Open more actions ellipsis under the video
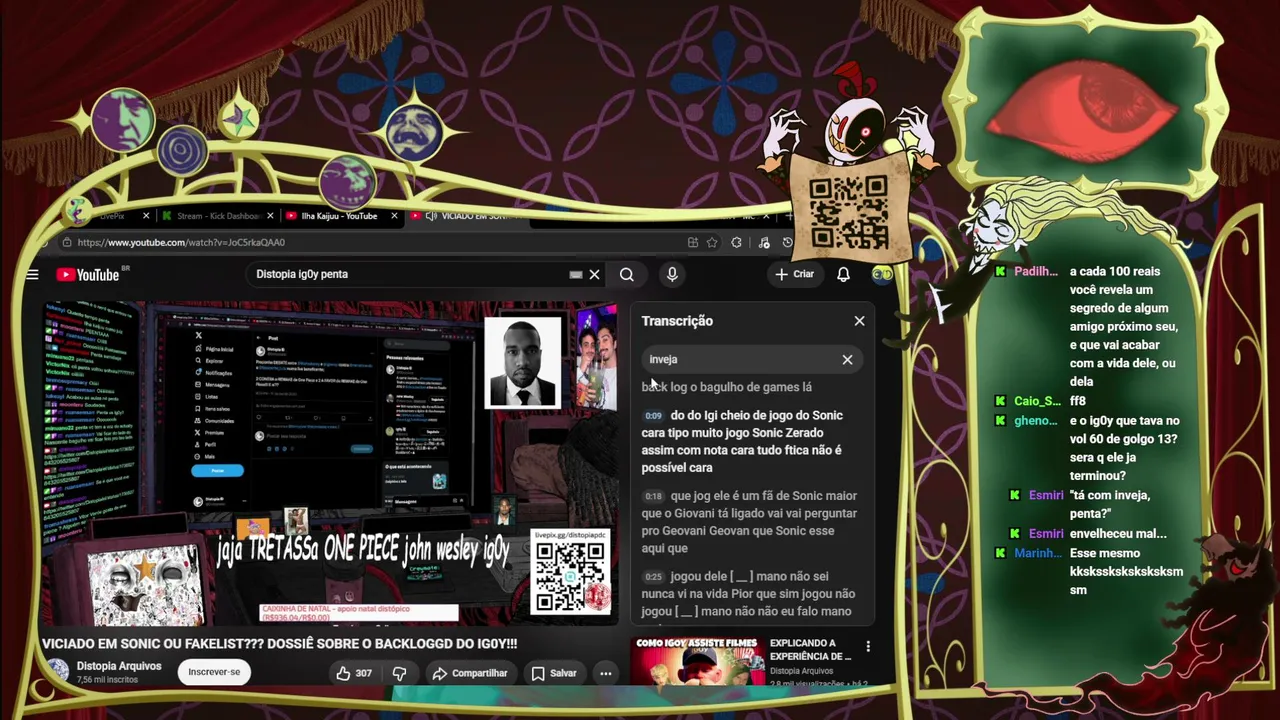 [x=605, y=673]
